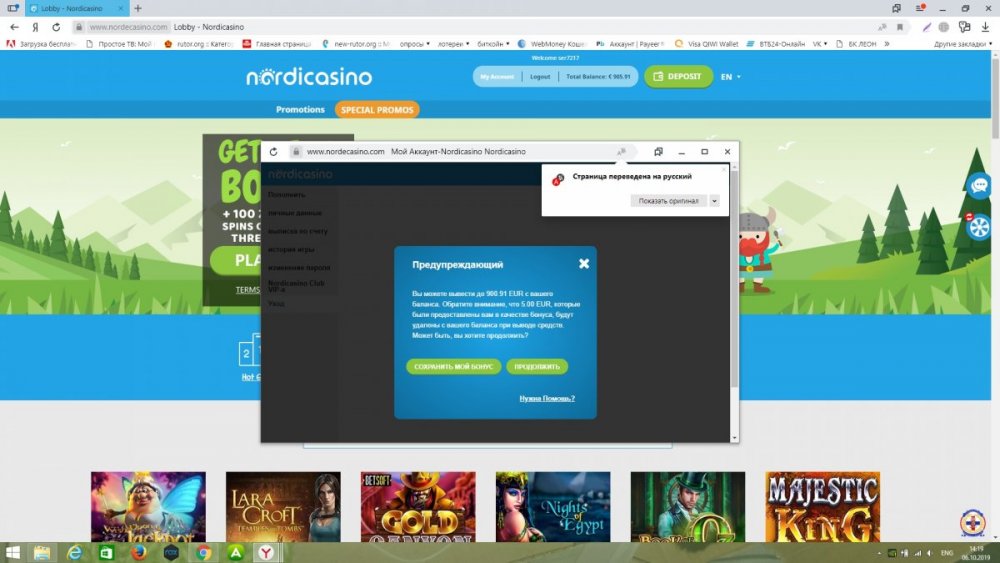Open the EN language dropdown

tap(730, 77)
